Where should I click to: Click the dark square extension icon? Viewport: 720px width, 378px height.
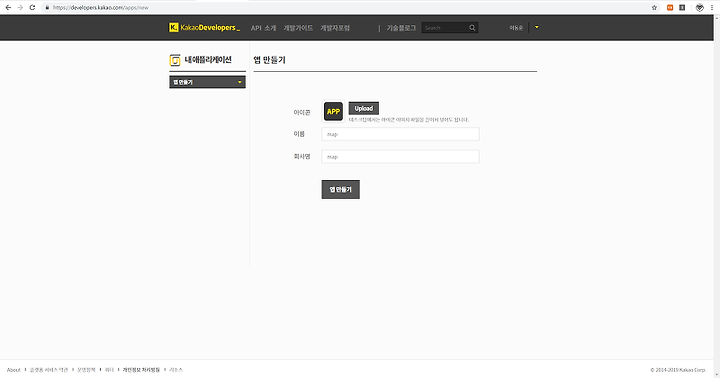point(682,7)
